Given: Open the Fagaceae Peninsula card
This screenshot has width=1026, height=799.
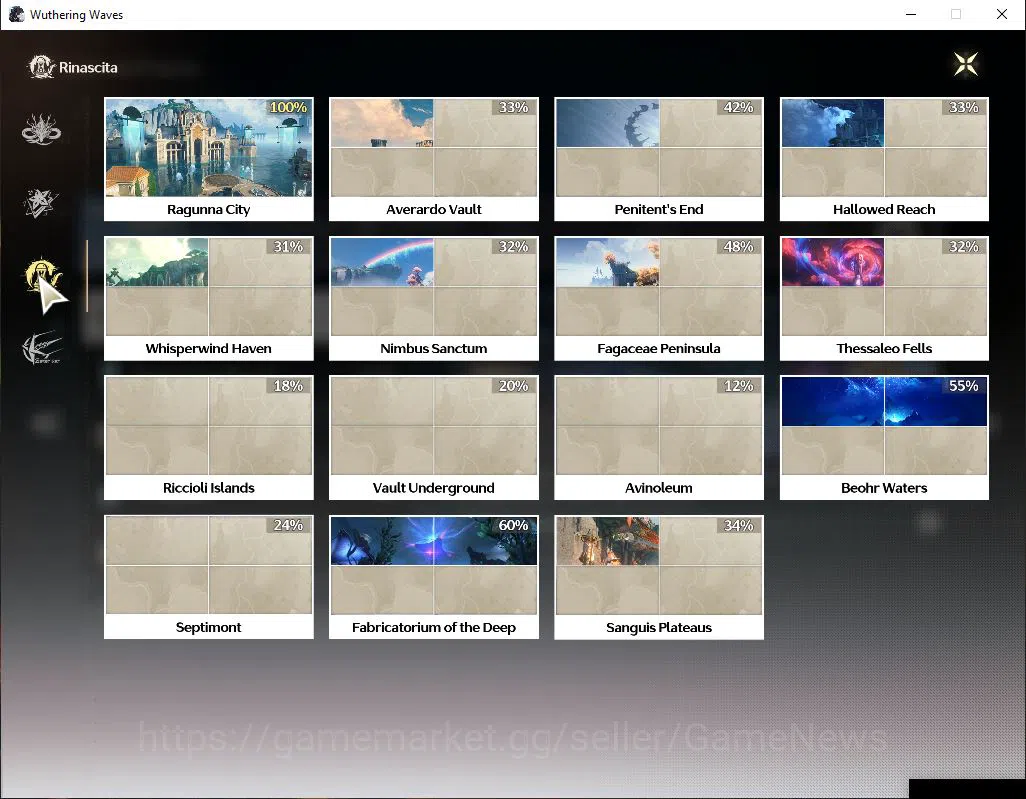Looking at the screenshot, I should tap(659, 298).
